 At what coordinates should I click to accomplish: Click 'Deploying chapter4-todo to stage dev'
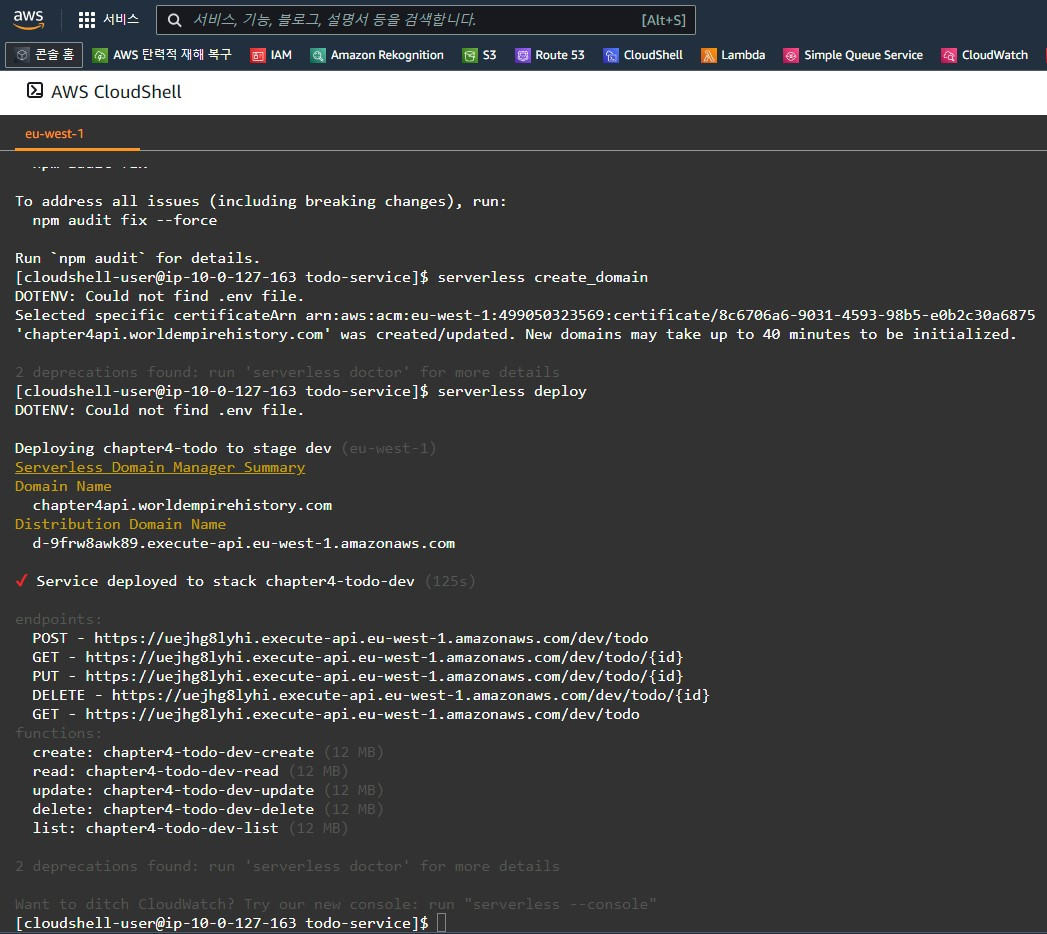click(173, 449)
